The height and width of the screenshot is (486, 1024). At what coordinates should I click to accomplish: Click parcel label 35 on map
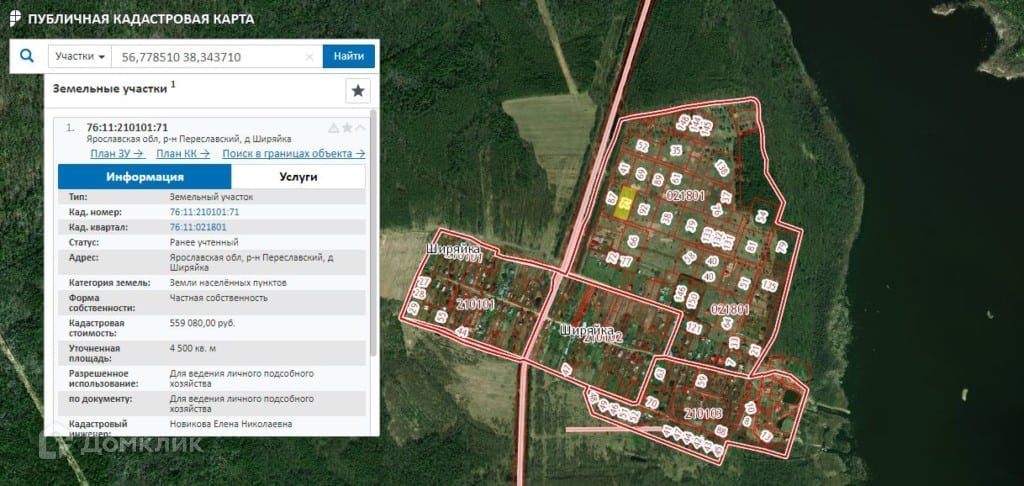[676, 151]
